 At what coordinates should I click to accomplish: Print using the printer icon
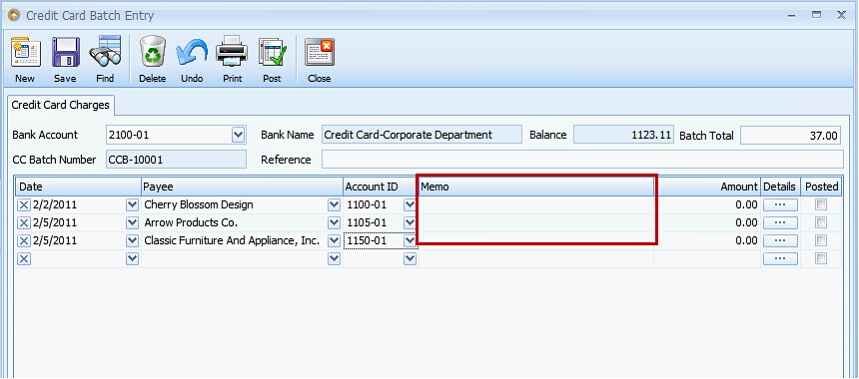(232, 60)
